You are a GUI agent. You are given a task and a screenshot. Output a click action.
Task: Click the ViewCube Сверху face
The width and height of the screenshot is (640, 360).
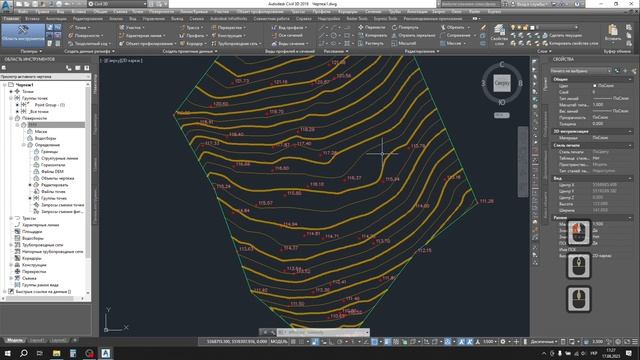(x=502, y=83)
